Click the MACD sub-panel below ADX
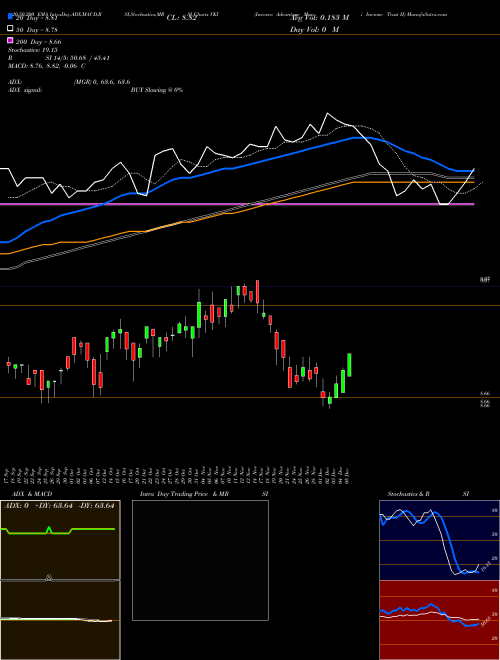Screen dimensions: 500x660 (60, 620)
